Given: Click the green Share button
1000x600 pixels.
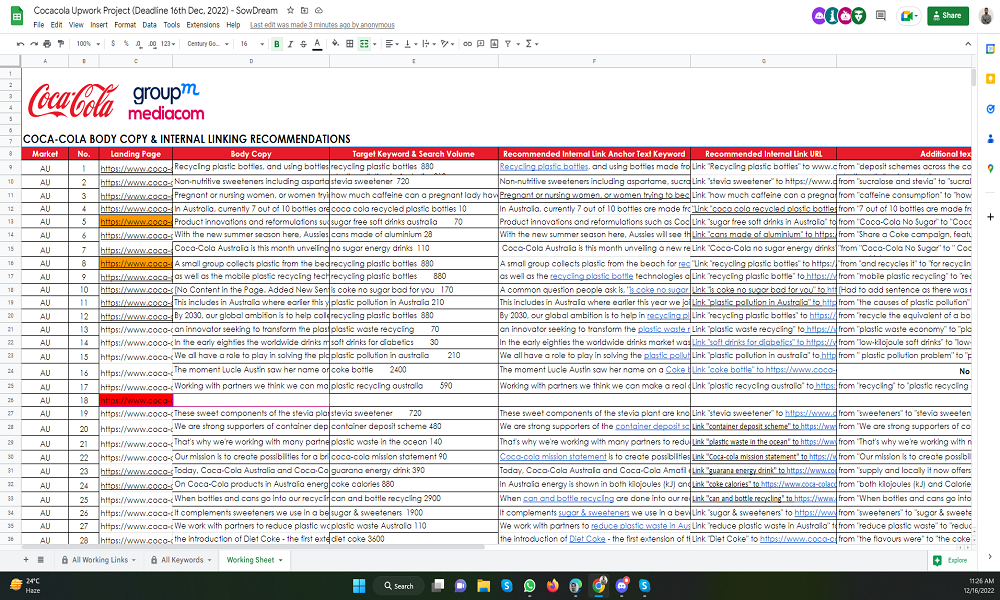Looking at the screenshot, I should pyautogui.click(x=948, y=15).
